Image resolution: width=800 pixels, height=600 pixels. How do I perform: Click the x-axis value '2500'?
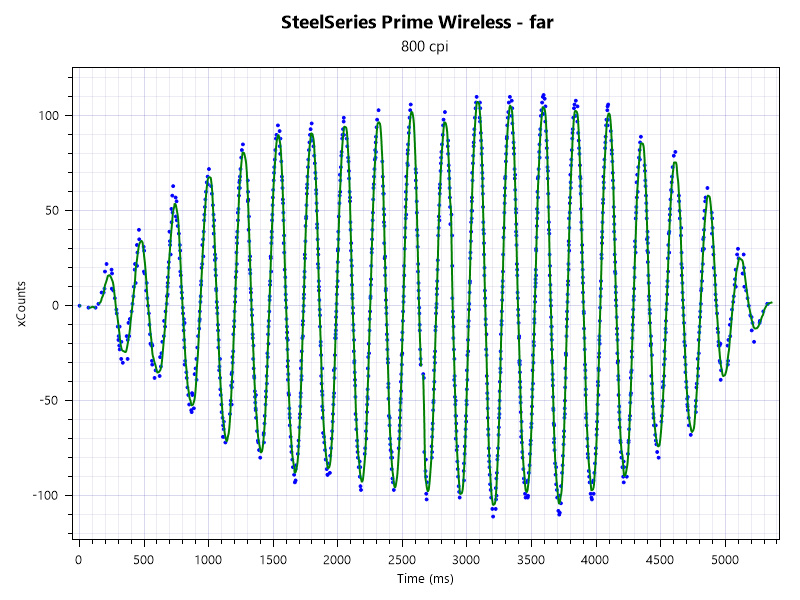(402, 560)
